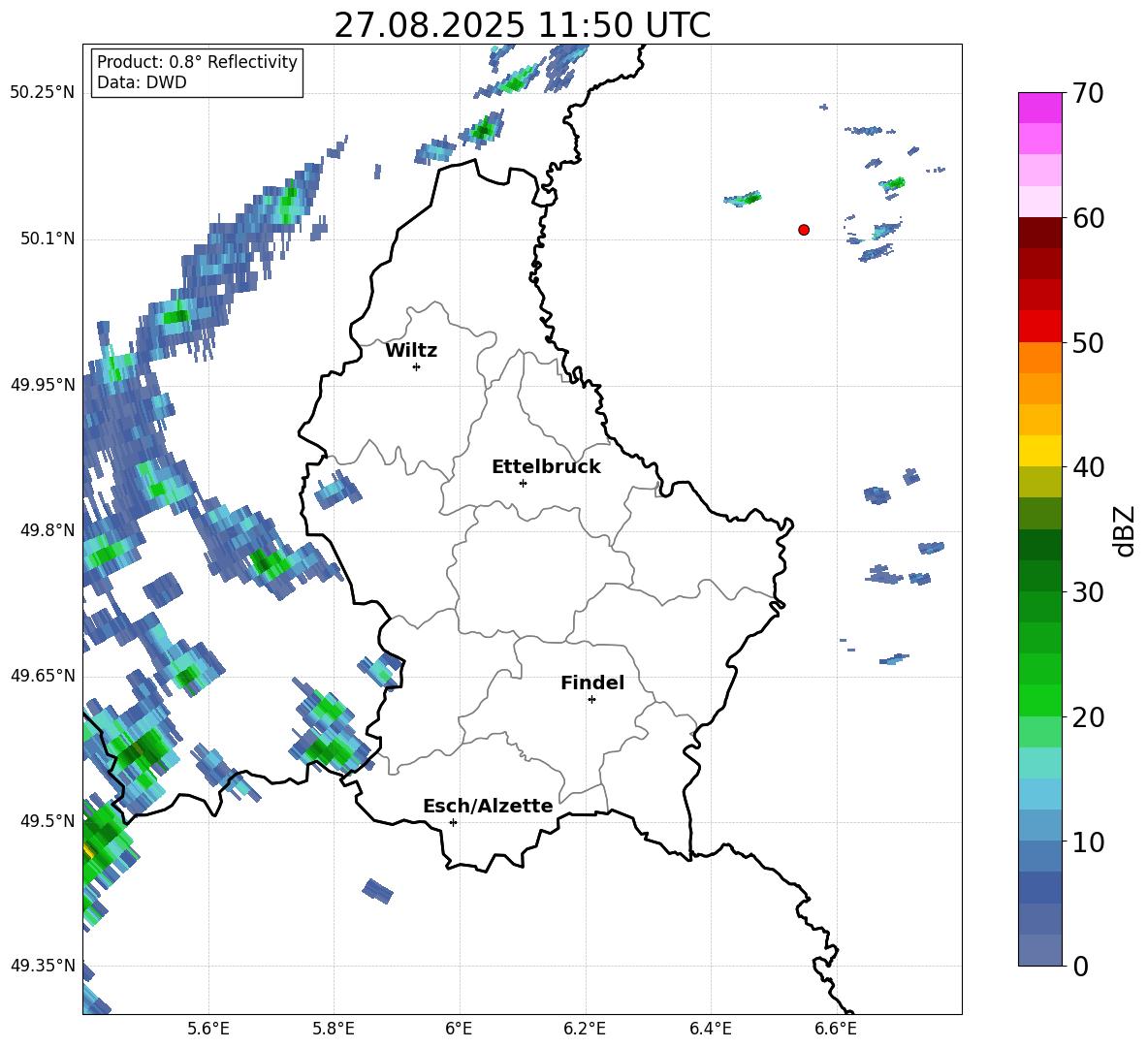Click the 6.2°E longitude label
1148x1048 pixels.
click(x=585, y=1030)
